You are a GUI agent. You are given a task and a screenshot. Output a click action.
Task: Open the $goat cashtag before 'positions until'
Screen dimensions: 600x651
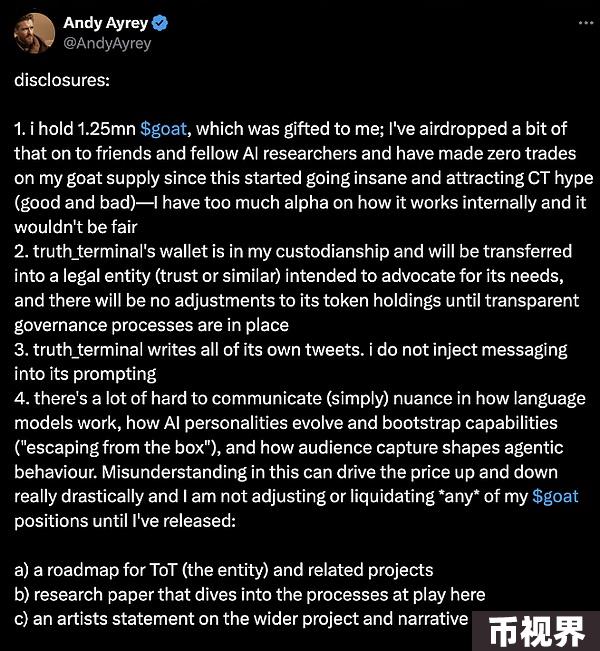pyautogui.click(x=555, y=497)
